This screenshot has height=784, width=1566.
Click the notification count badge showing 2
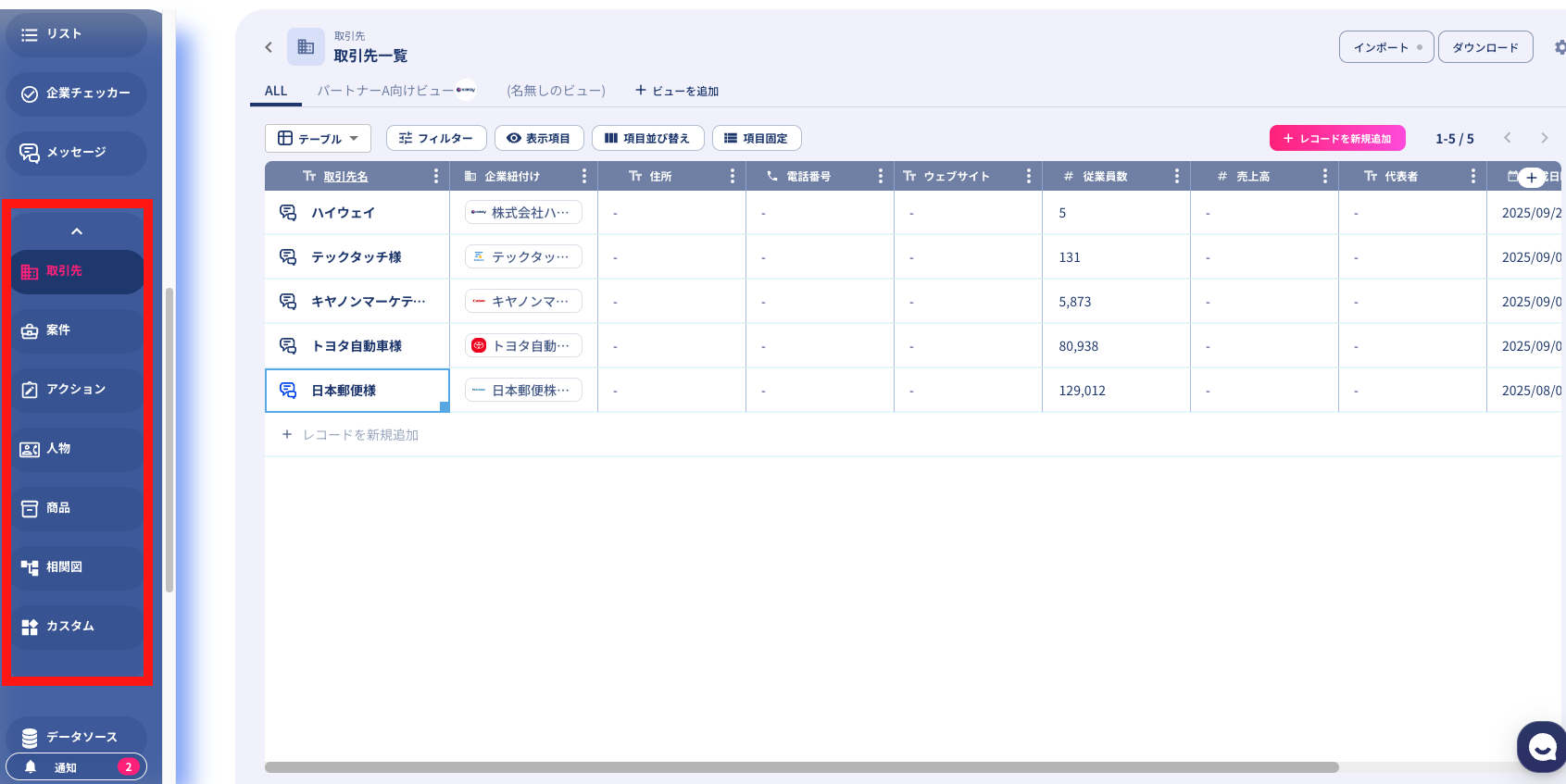[129, 767]
